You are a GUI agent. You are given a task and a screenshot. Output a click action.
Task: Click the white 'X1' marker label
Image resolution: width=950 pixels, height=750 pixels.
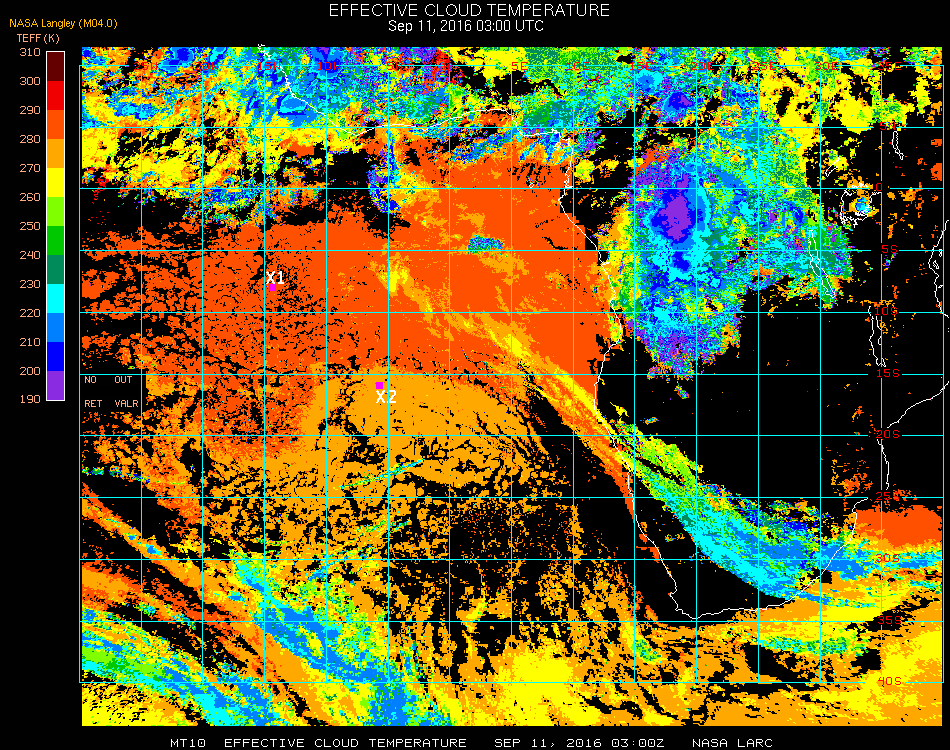(x=275, y=277)
